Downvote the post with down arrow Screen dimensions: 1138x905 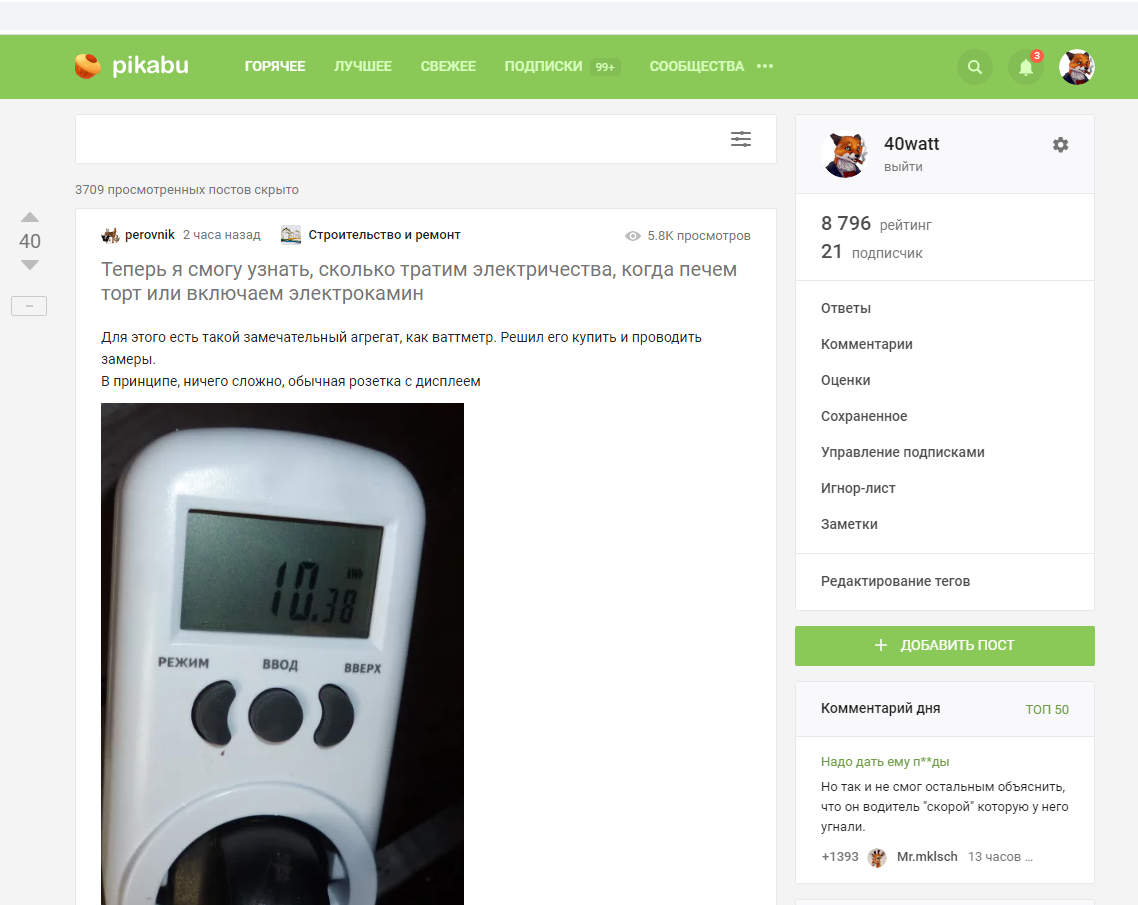pos(30,265)
